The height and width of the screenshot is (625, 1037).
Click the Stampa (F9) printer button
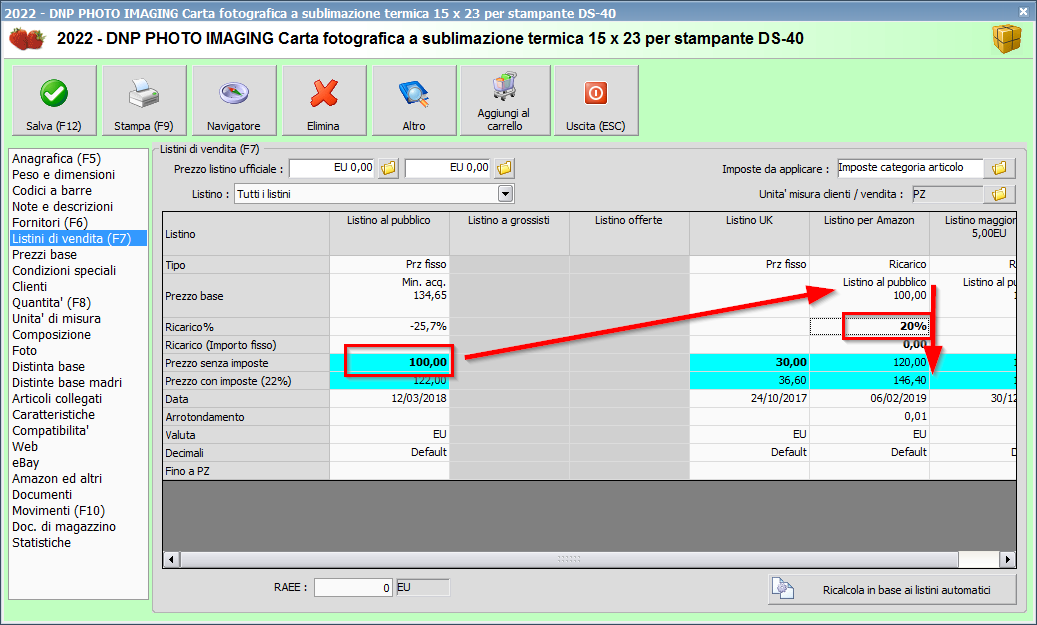(144, 101)
